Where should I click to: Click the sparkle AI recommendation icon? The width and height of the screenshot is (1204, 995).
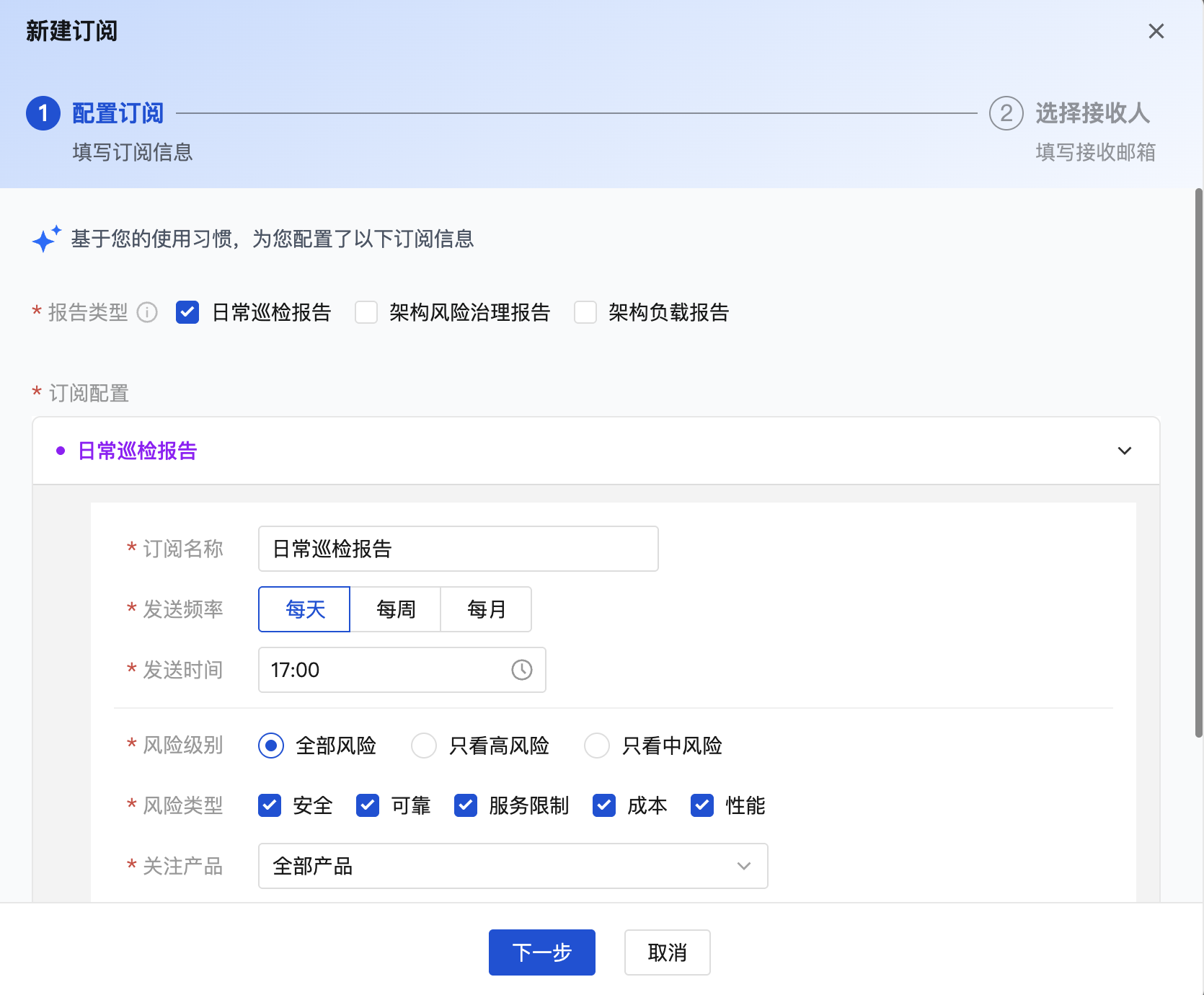coord(46,239)
